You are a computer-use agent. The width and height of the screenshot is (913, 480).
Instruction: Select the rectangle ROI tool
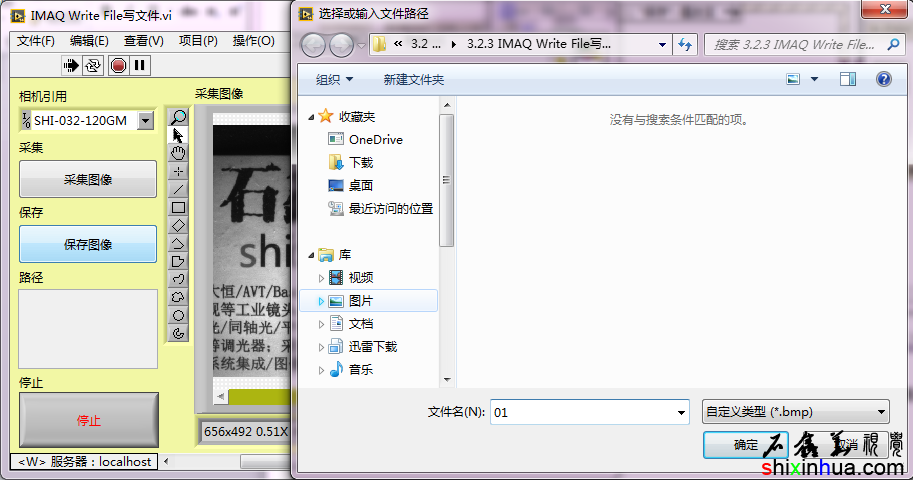pos(179,208)
